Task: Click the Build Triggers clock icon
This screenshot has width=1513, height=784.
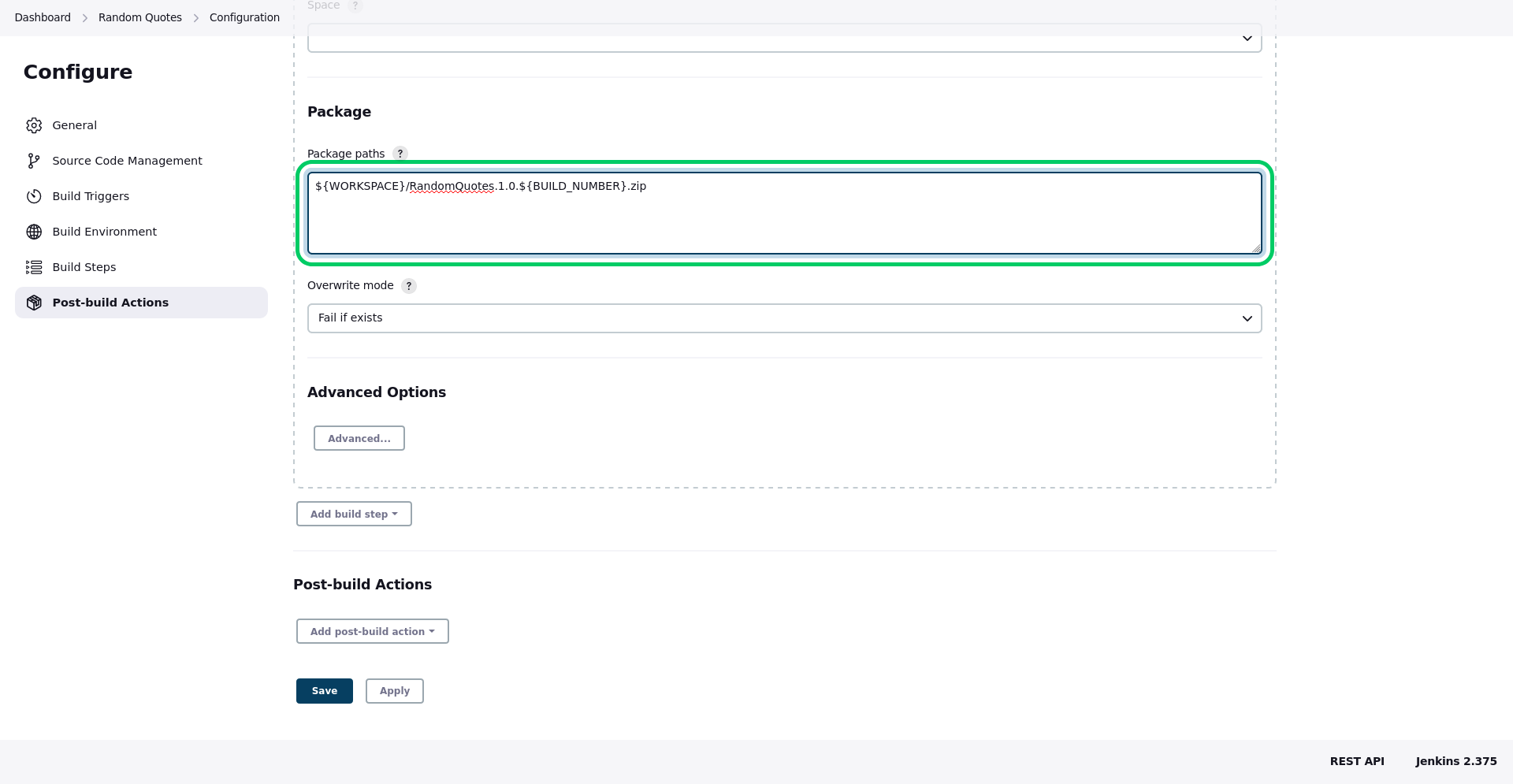Action: (34, 196)
